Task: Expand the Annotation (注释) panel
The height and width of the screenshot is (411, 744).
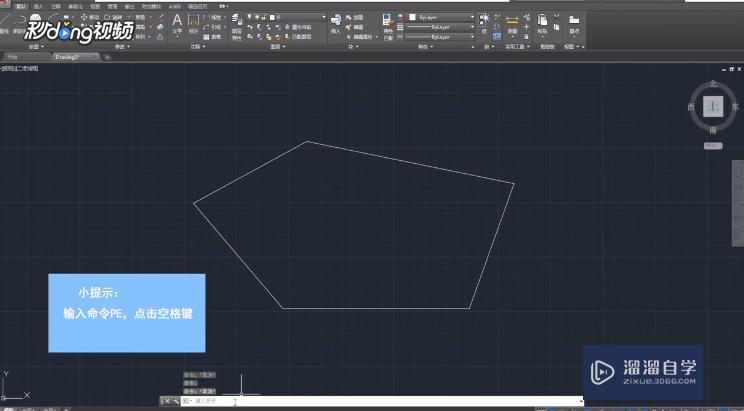Action: pyautogui.click(x=197, y=47)
